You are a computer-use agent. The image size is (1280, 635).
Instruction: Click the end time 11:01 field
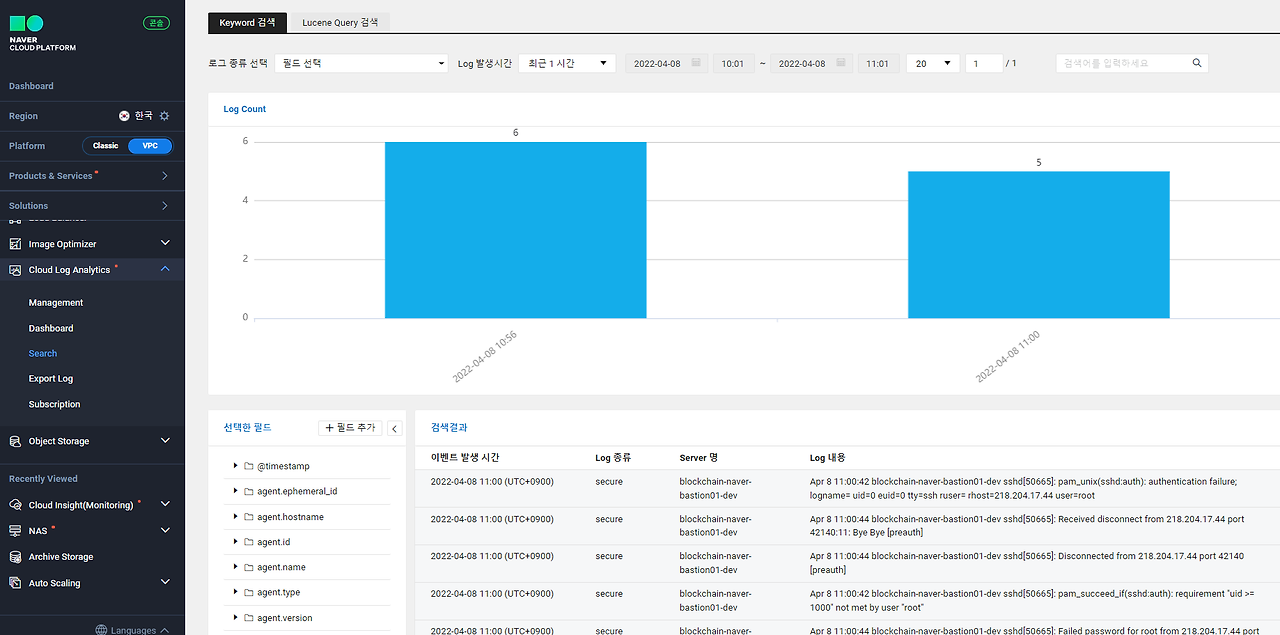[x=878, y=63]
